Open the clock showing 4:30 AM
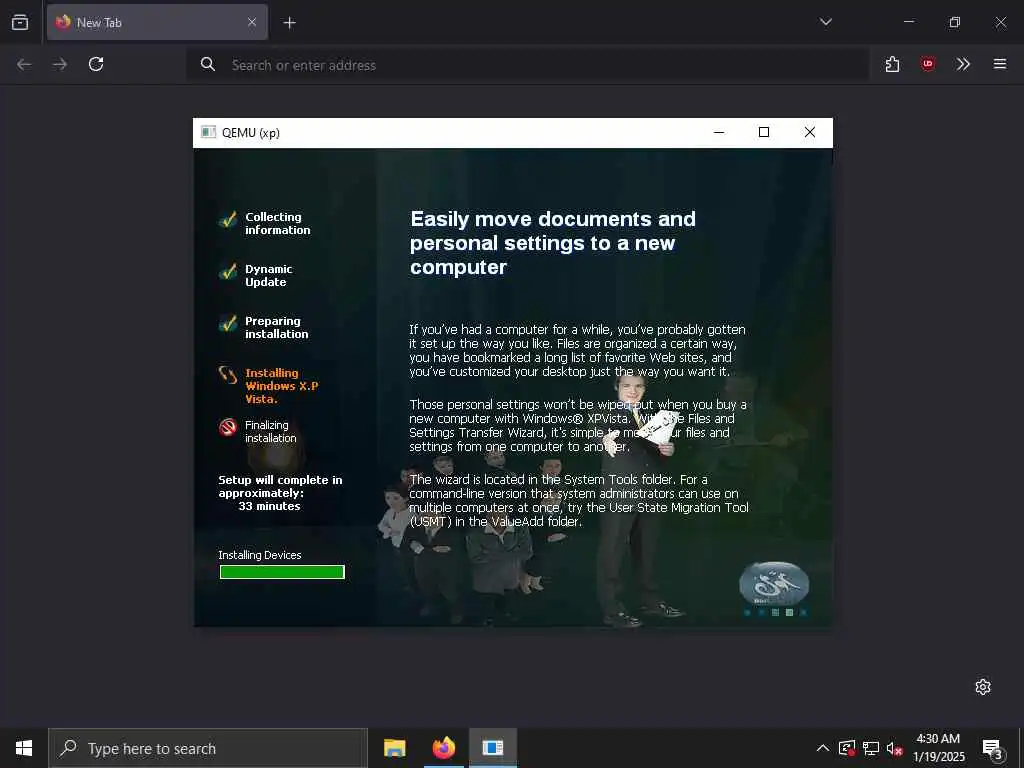1024x768 pixels. (938, 748)
